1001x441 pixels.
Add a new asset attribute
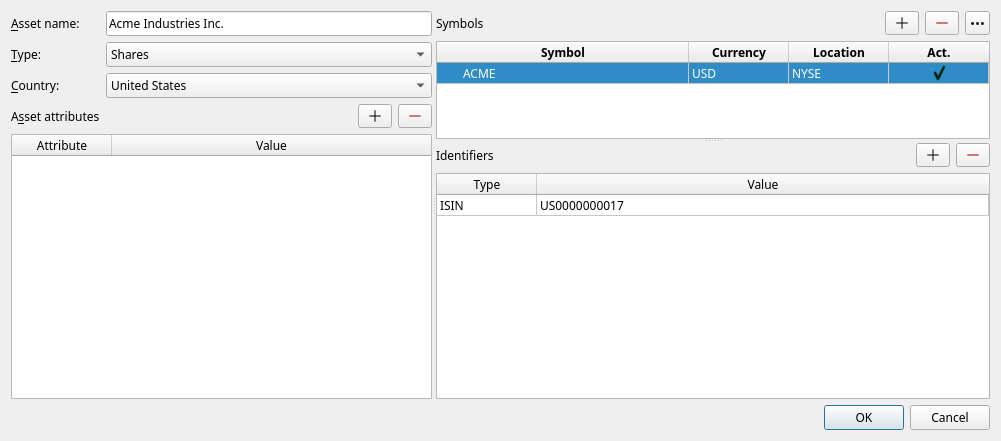coord(375,116)
